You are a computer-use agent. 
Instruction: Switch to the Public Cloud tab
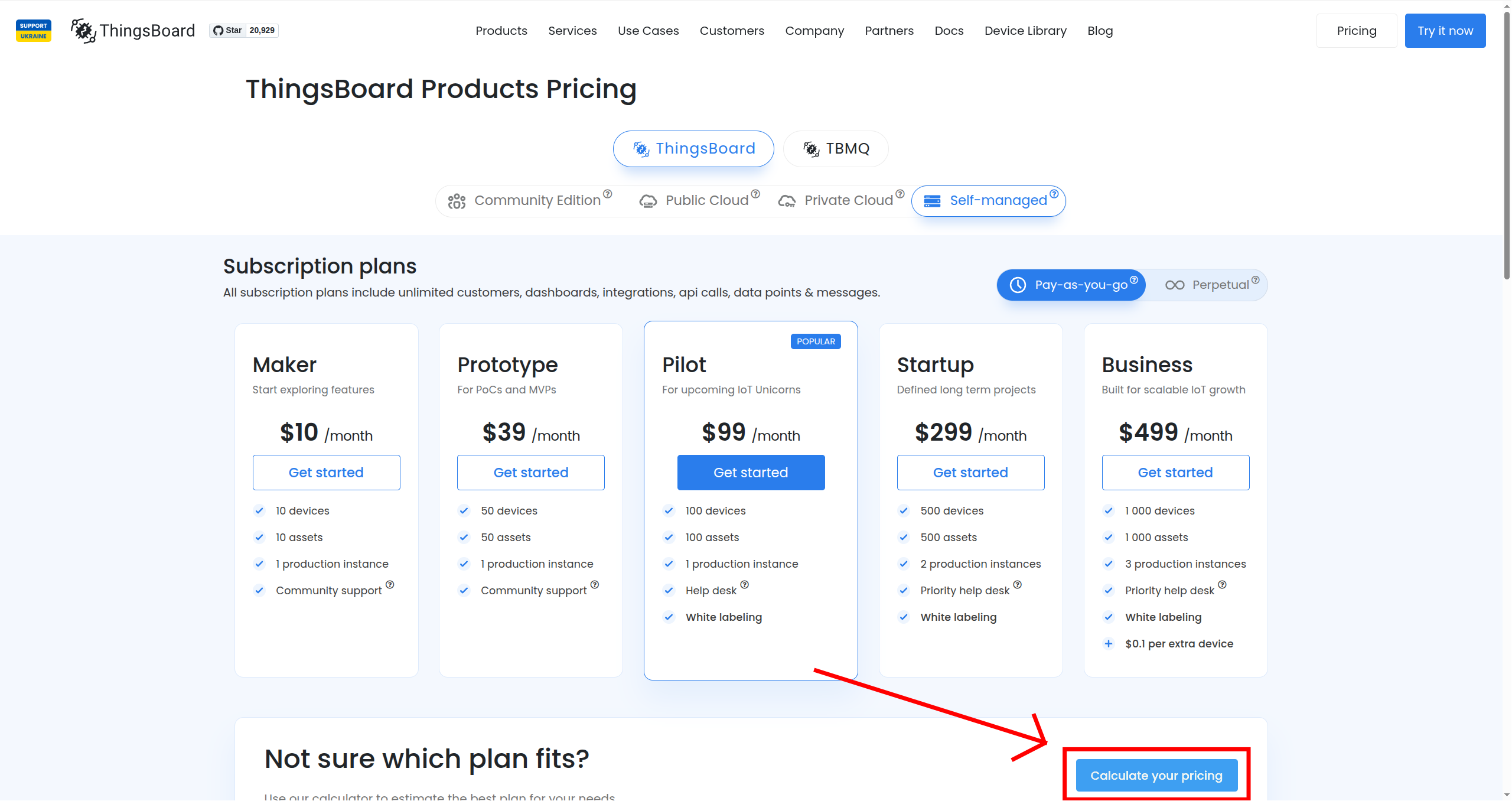(699, 201)
